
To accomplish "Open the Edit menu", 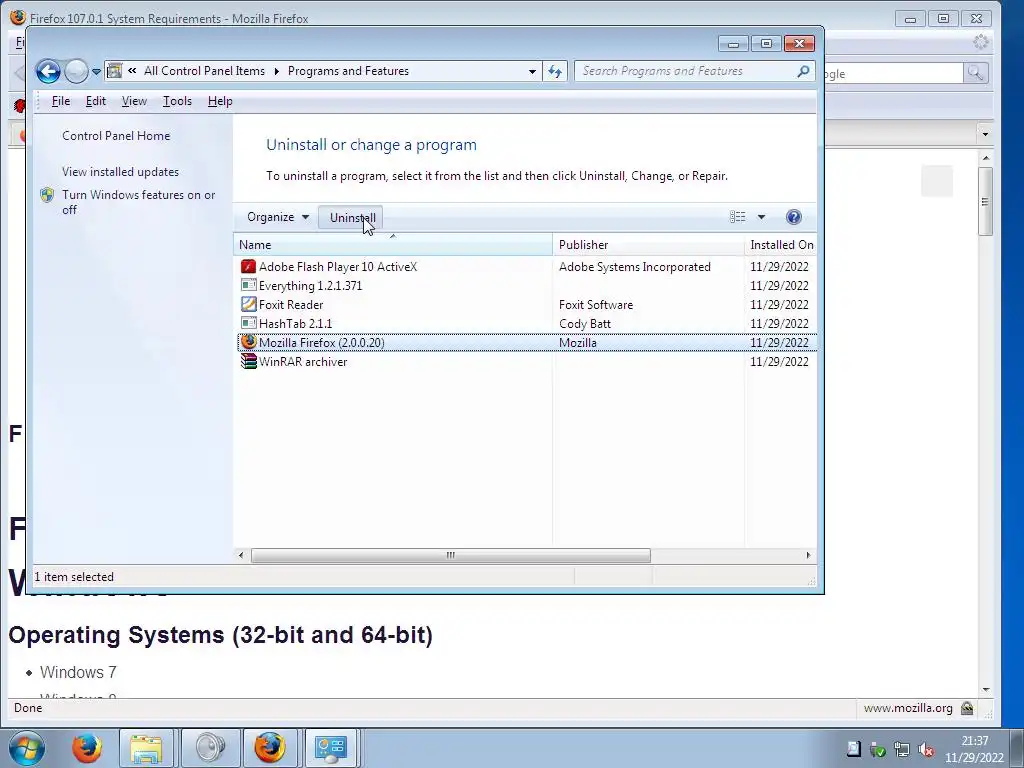I will coord(95,101).
